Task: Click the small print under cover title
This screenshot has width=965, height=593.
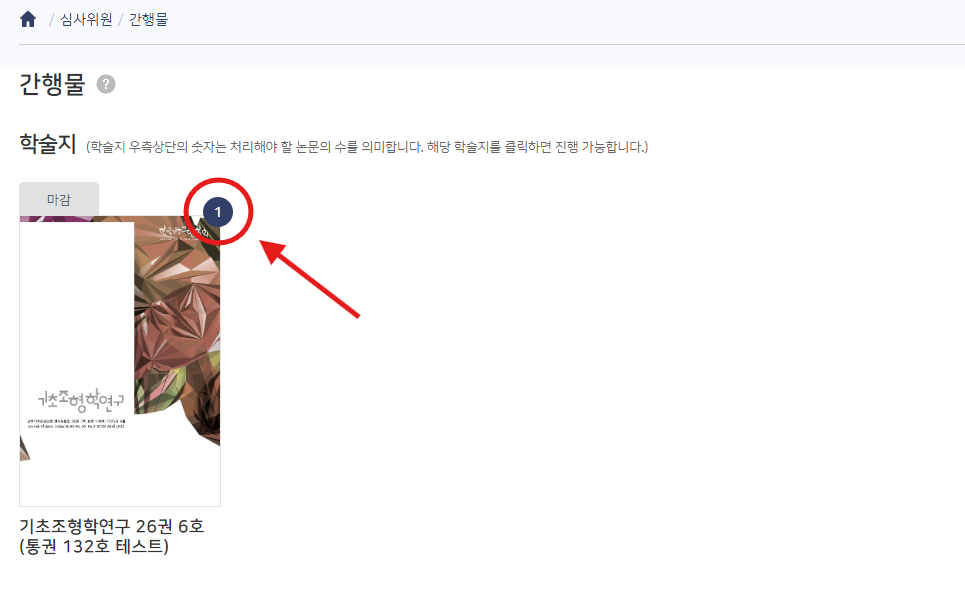Action: point(76,424)
